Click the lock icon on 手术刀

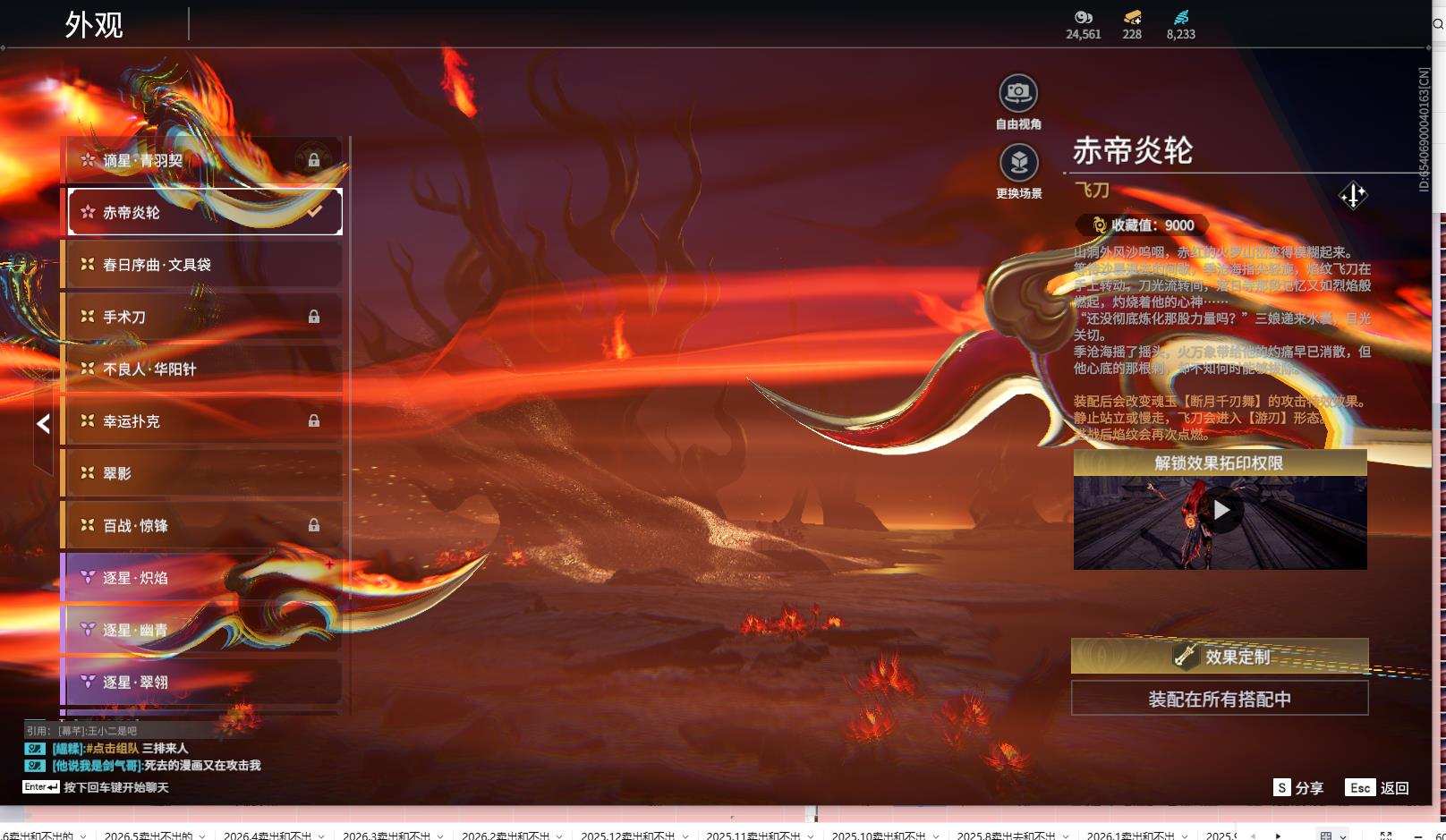(x=314, y=317)
